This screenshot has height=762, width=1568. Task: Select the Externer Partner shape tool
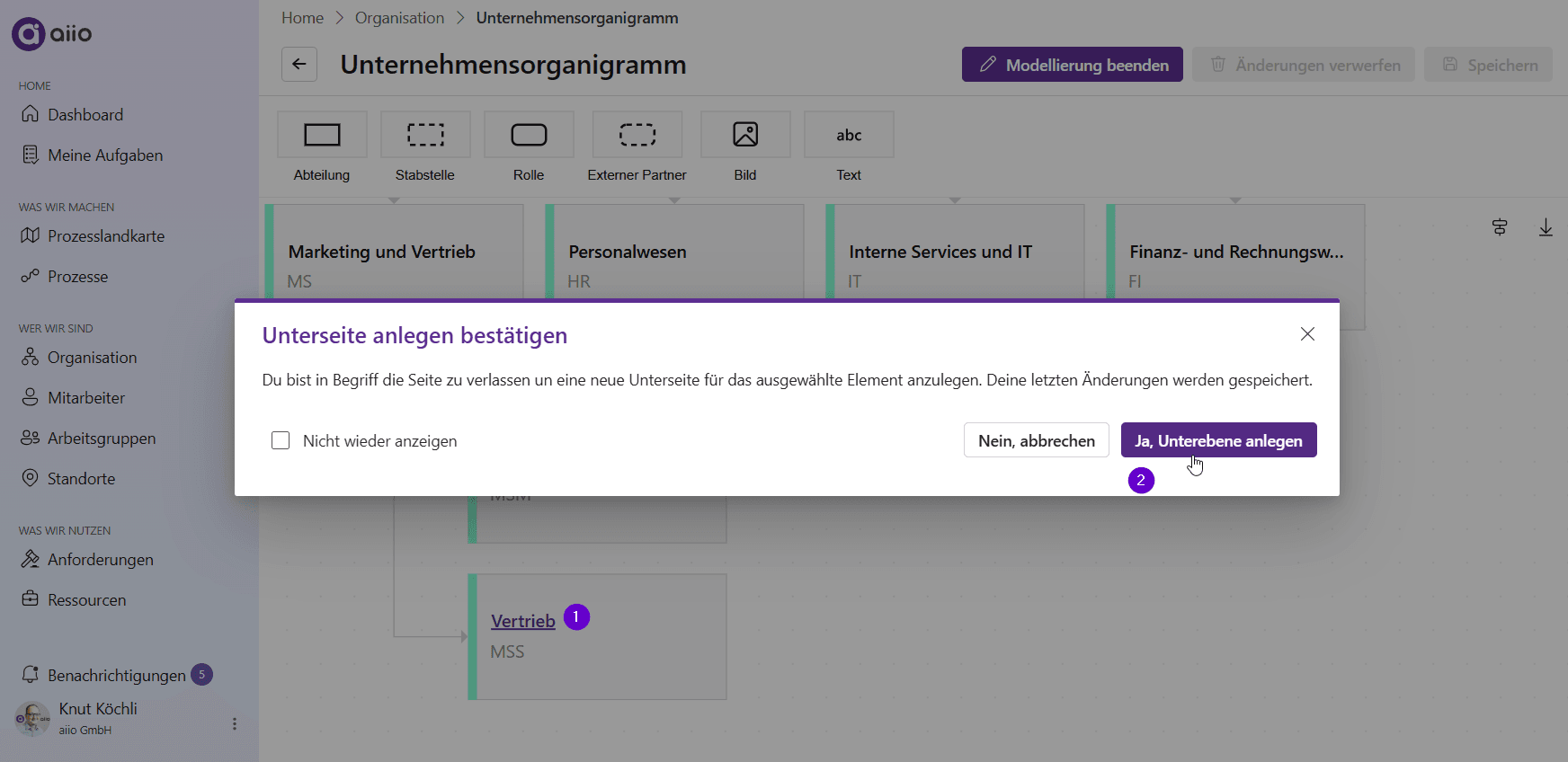pyautogui.click(x=637, y=135)
